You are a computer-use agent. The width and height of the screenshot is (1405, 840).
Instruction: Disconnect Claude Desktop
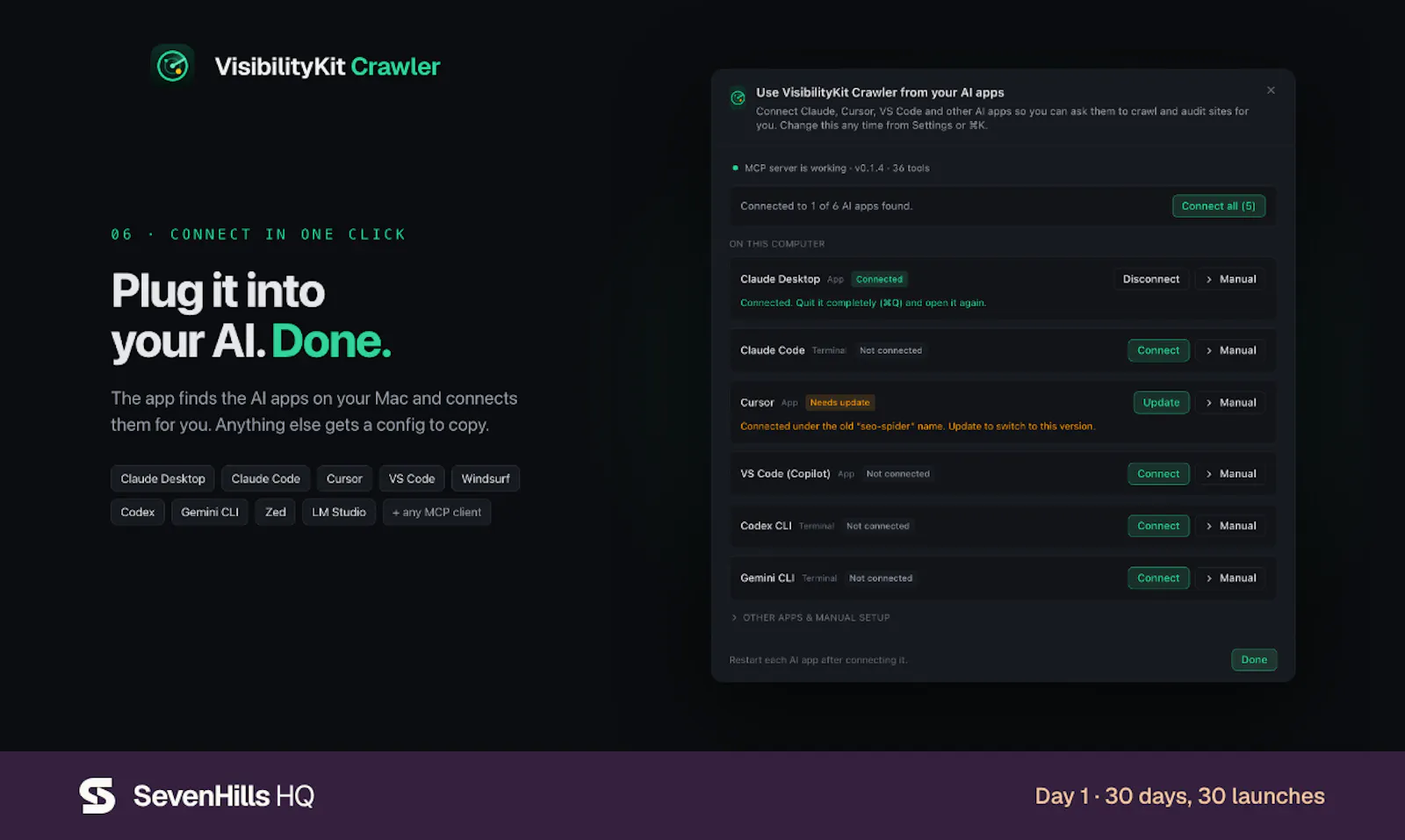pyautogui.click(x=1151, y=279)
